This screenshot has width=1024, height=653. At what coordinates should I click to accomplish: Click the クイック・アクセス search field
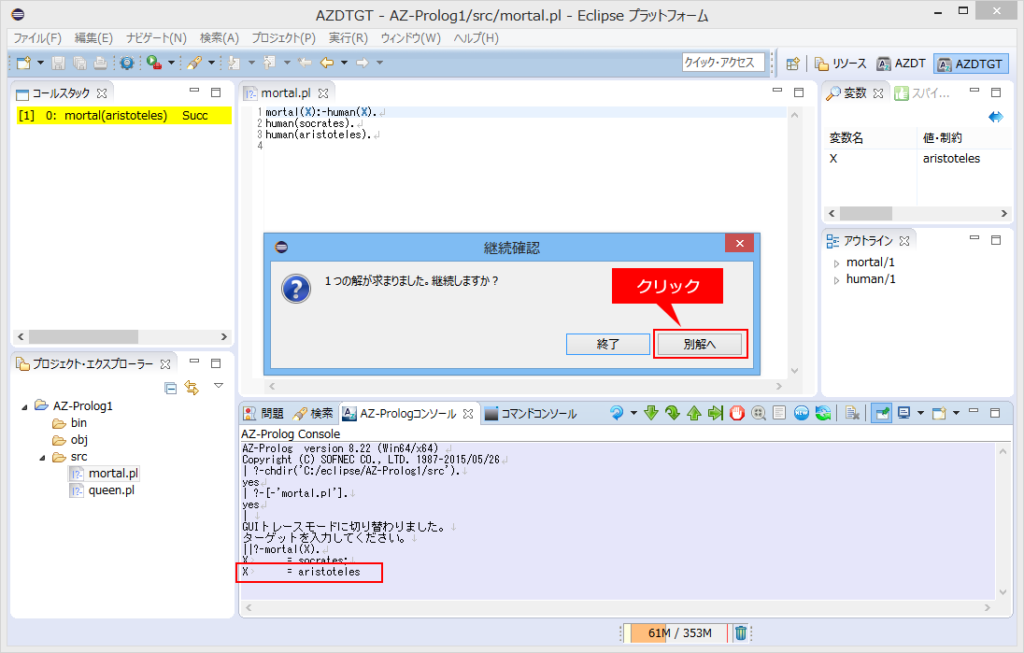(x=722, y=63)
